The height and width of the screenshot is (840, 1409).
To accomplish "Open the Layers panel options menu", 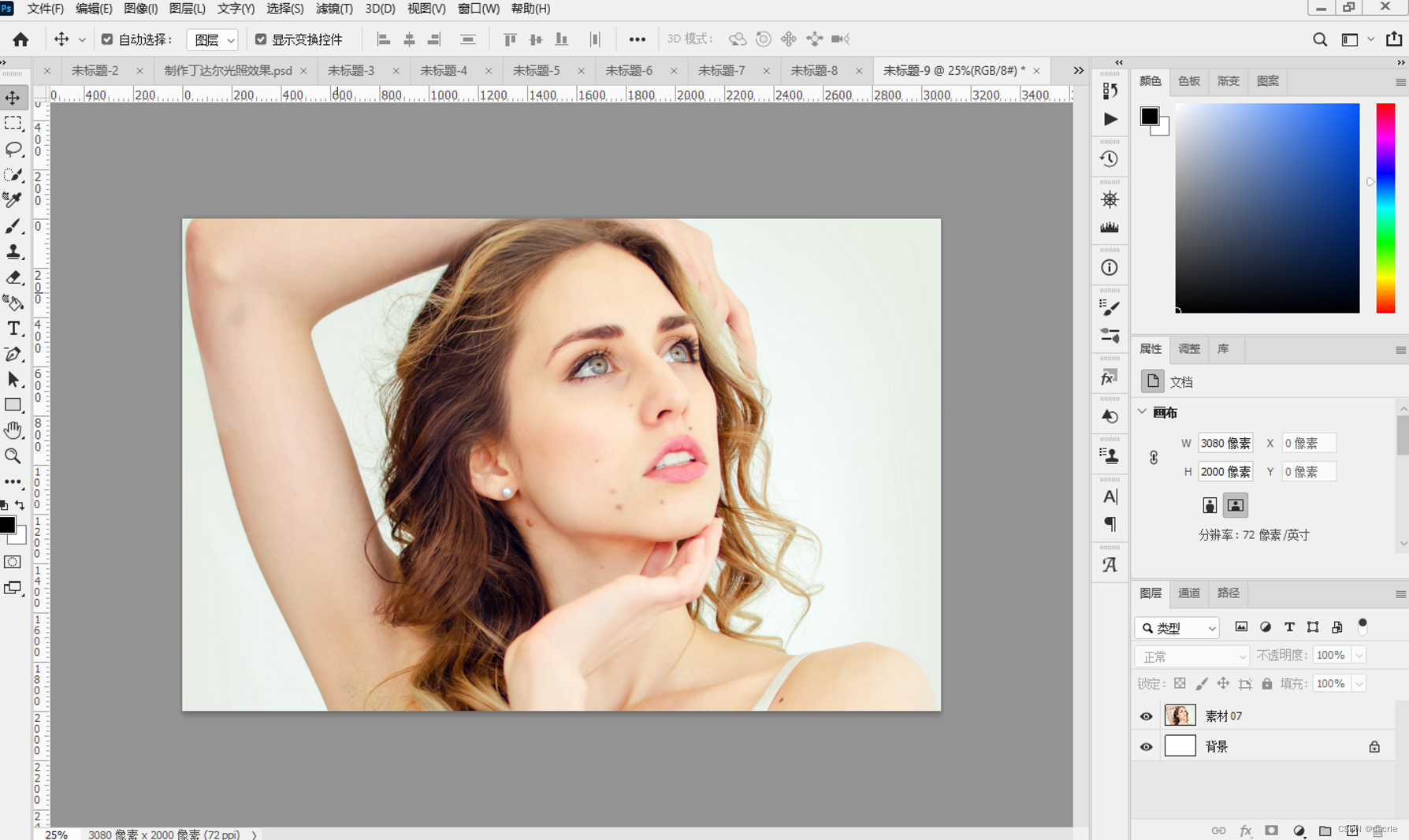I will pyautogui.click(x=1400, y=594).
